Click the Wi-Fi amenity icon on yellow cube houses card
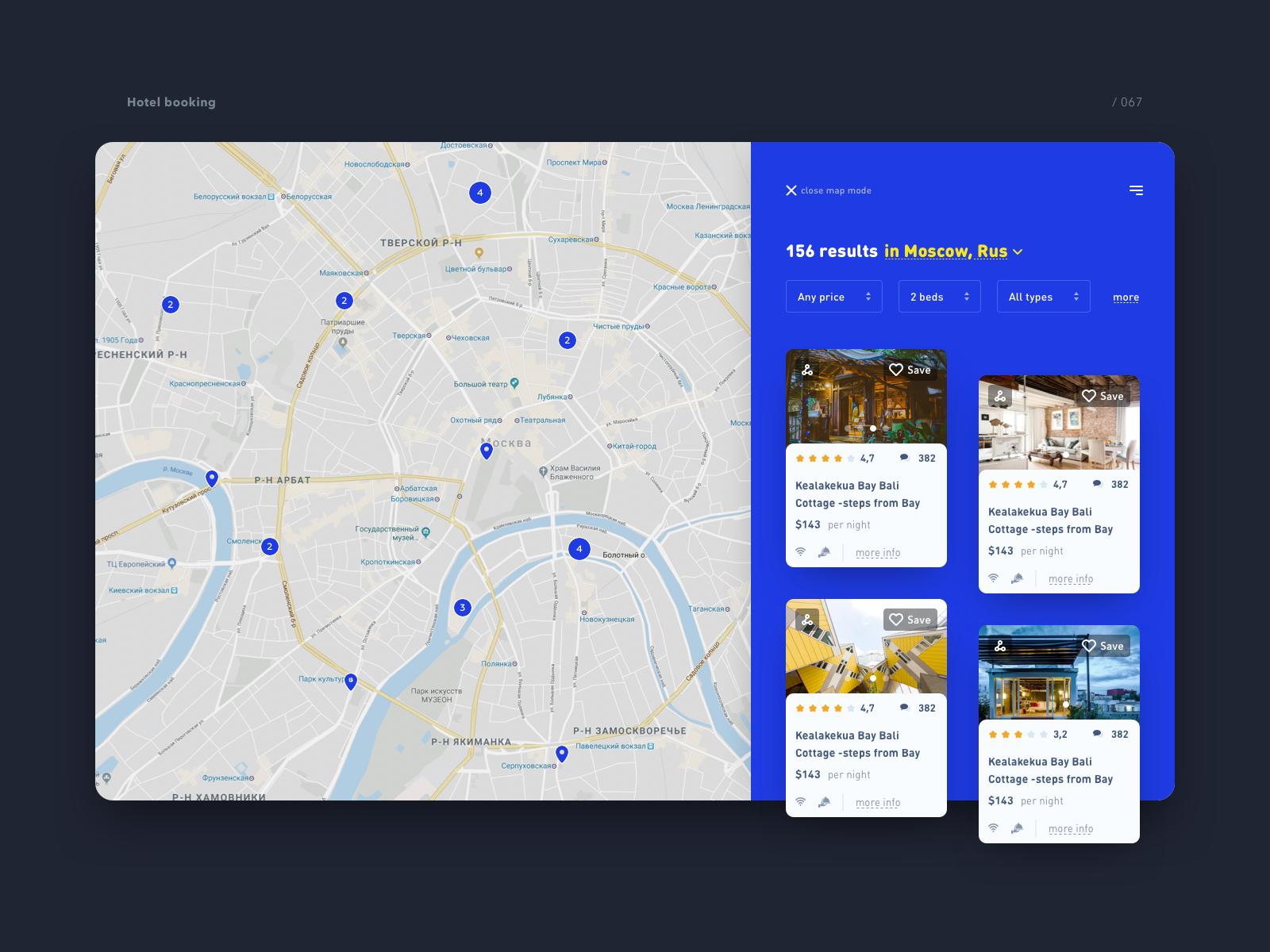The image size is (1270, 952). click(800, 802)
